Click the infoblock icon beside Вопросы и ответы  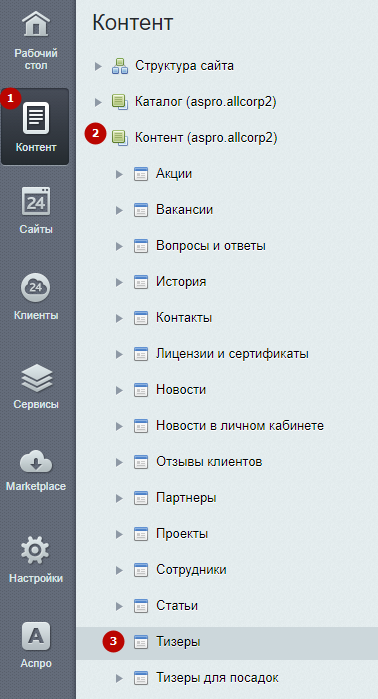coord(141,246)
